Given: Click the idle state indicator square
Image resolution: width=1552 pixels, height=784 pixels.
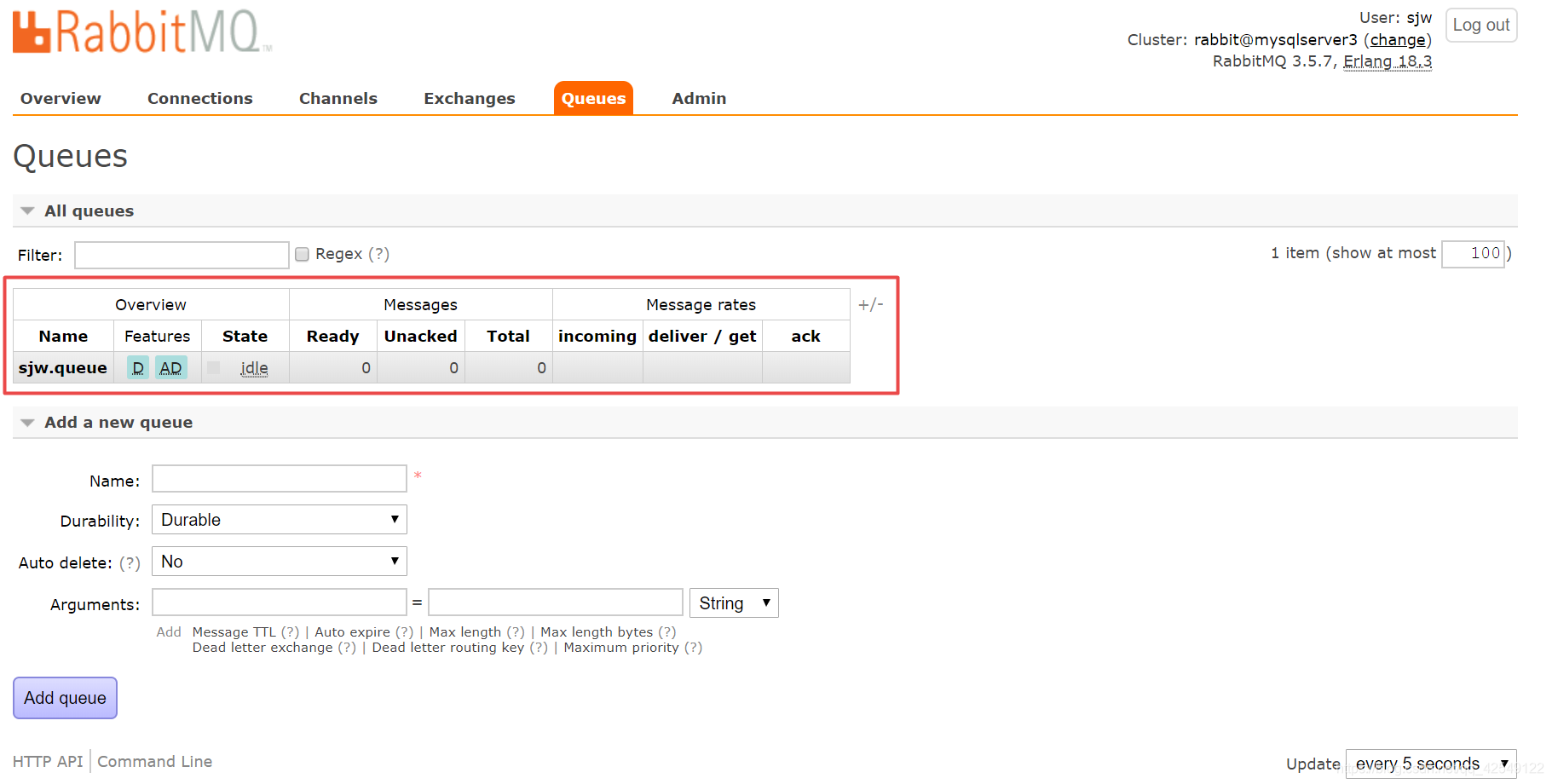Looking at the screenshot, I should 214,367.
